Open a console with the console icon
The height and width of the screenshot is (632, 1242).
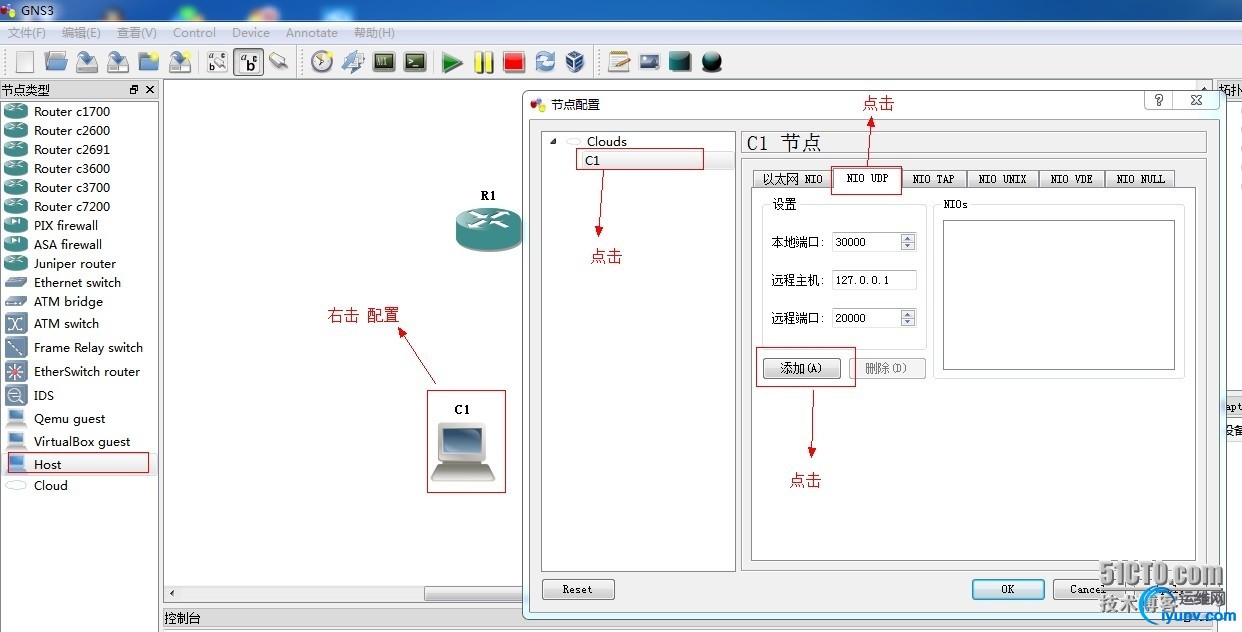point(414,61)
